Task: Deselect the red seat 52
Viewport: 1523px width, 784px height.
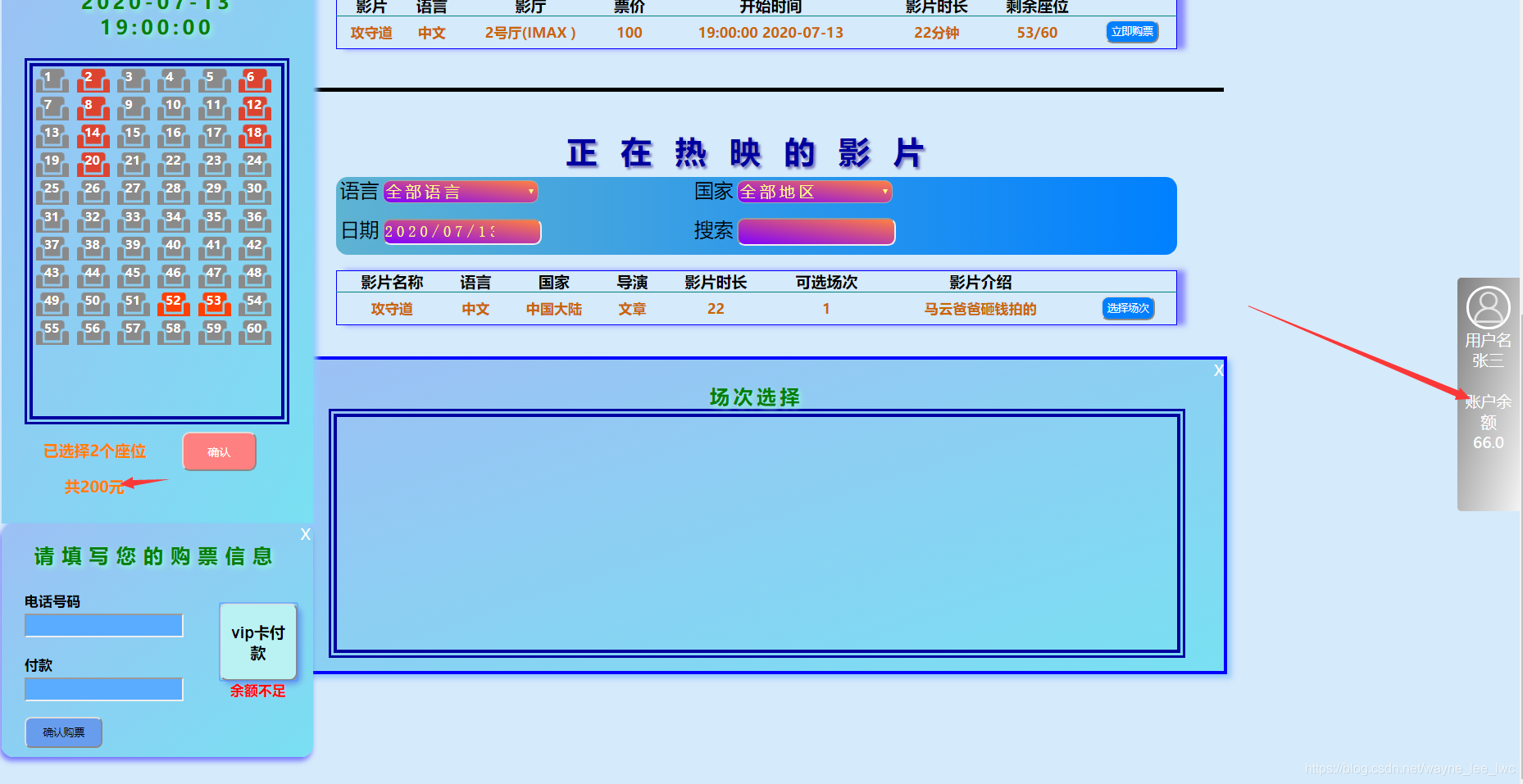Action: pos(173,301)
